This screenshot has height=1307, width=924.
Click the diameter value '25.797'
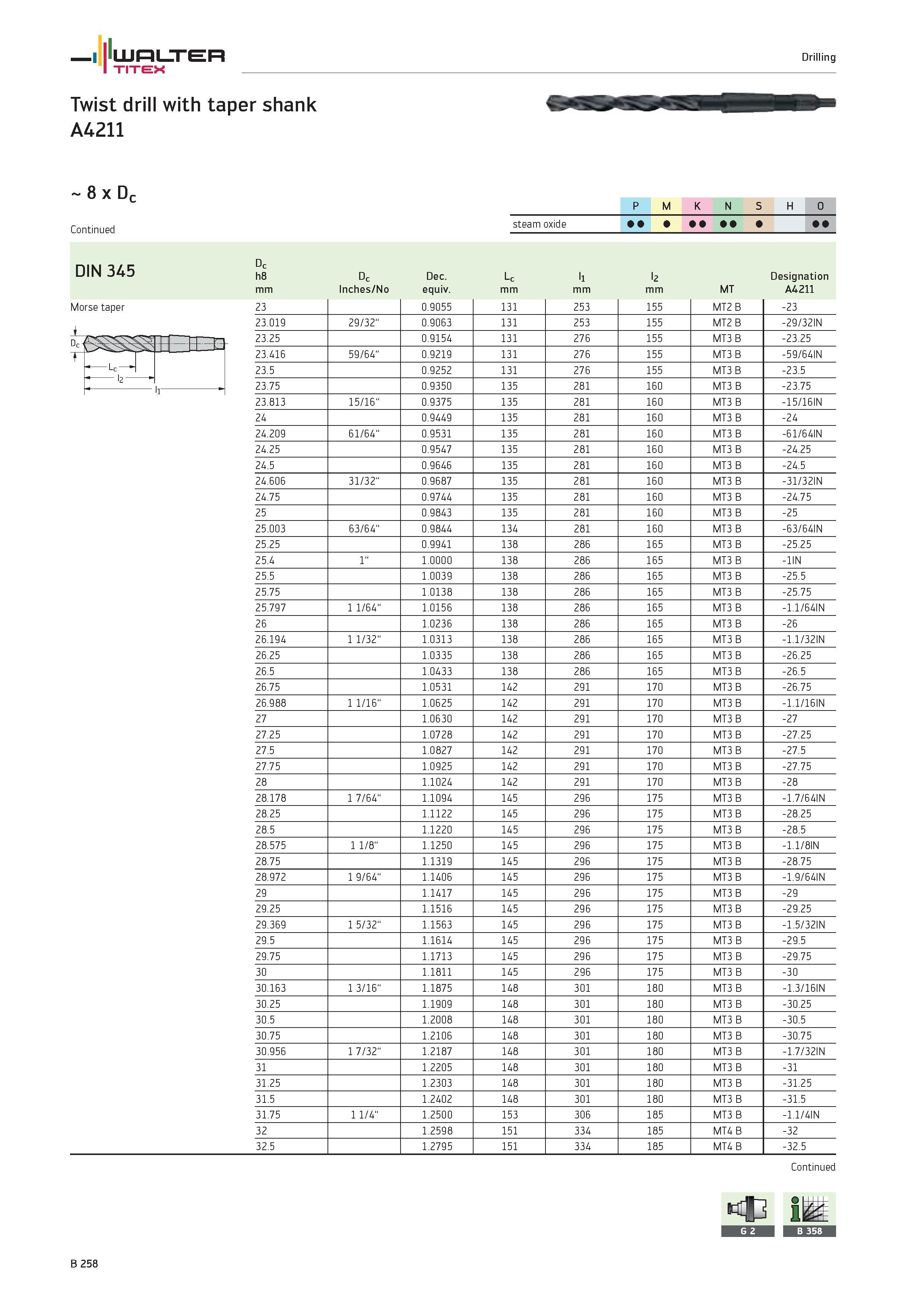pos(270,608)
